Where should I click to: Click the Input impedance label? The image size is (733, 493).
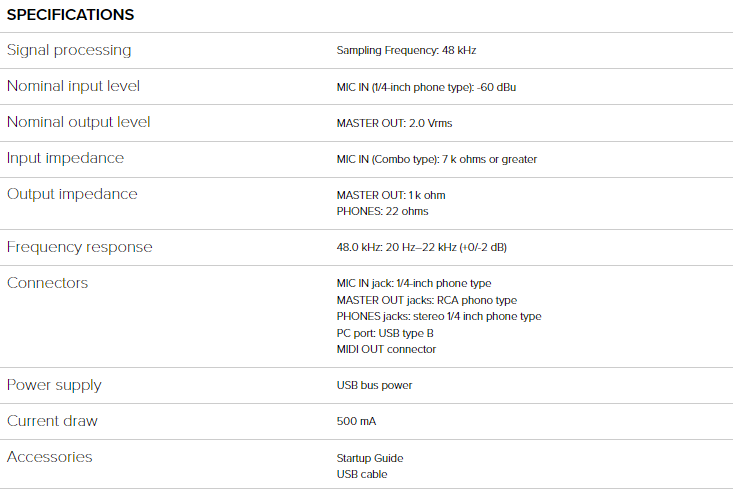pos(65,158)
